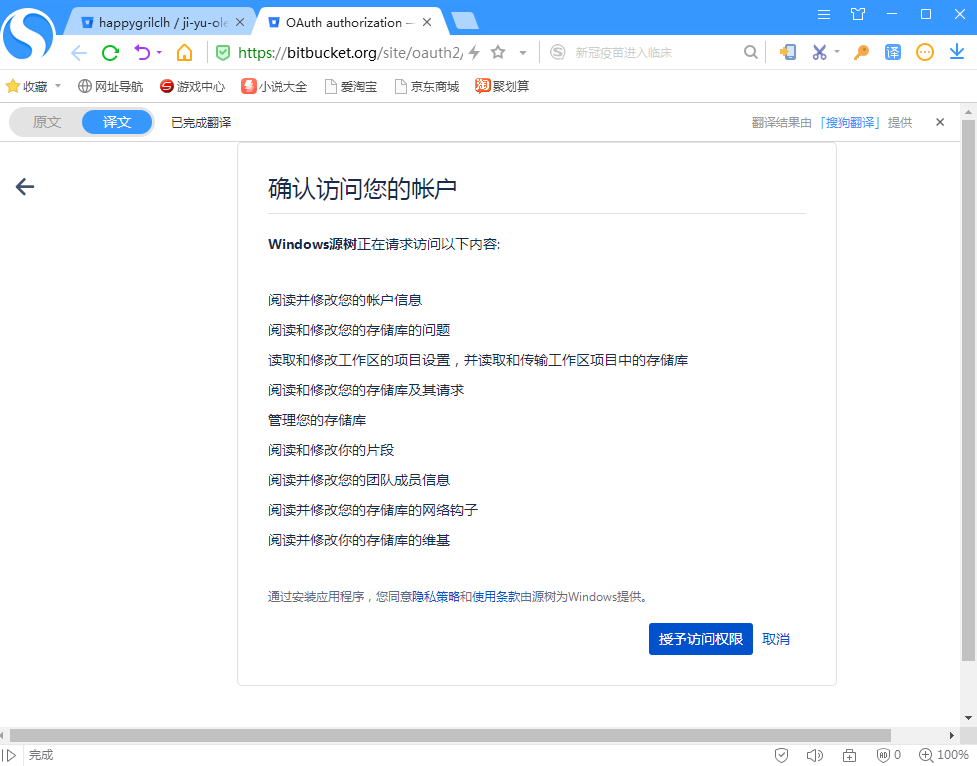The width and height of the screenshot is (977, 766).
Task: Go to the home page icon
Action: pos(184,52)
